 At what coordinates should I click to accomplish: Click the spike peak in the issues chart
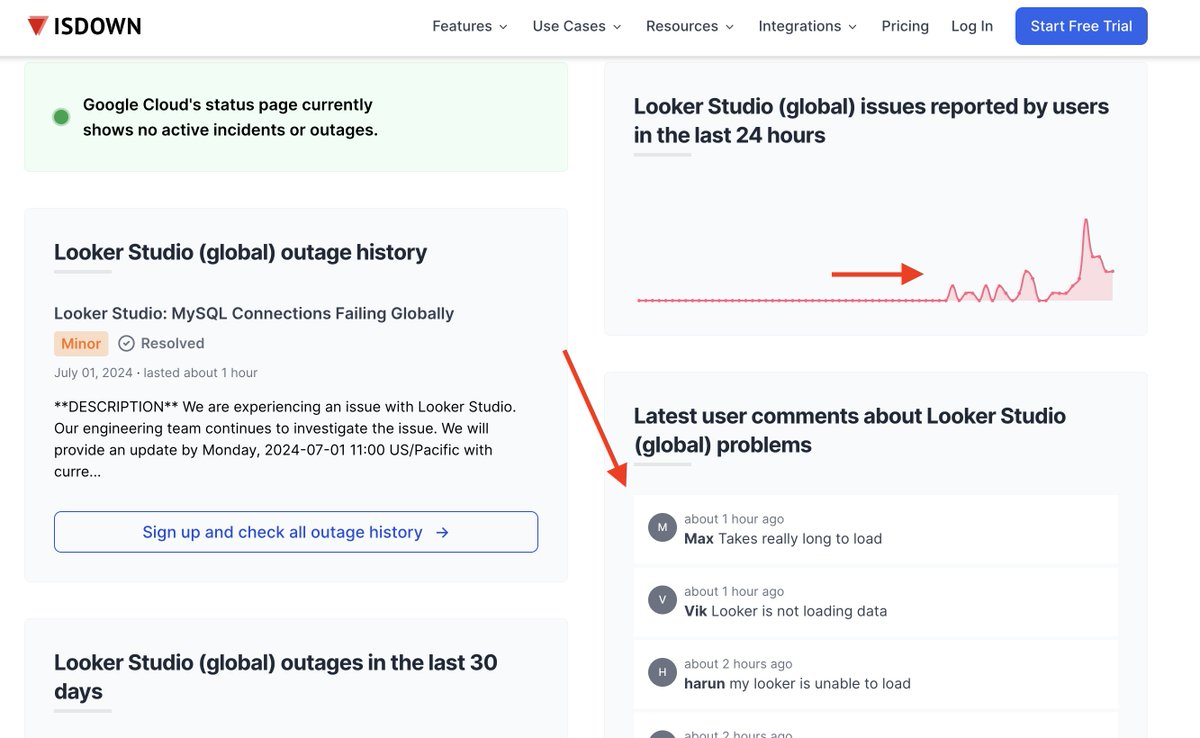1086,221
